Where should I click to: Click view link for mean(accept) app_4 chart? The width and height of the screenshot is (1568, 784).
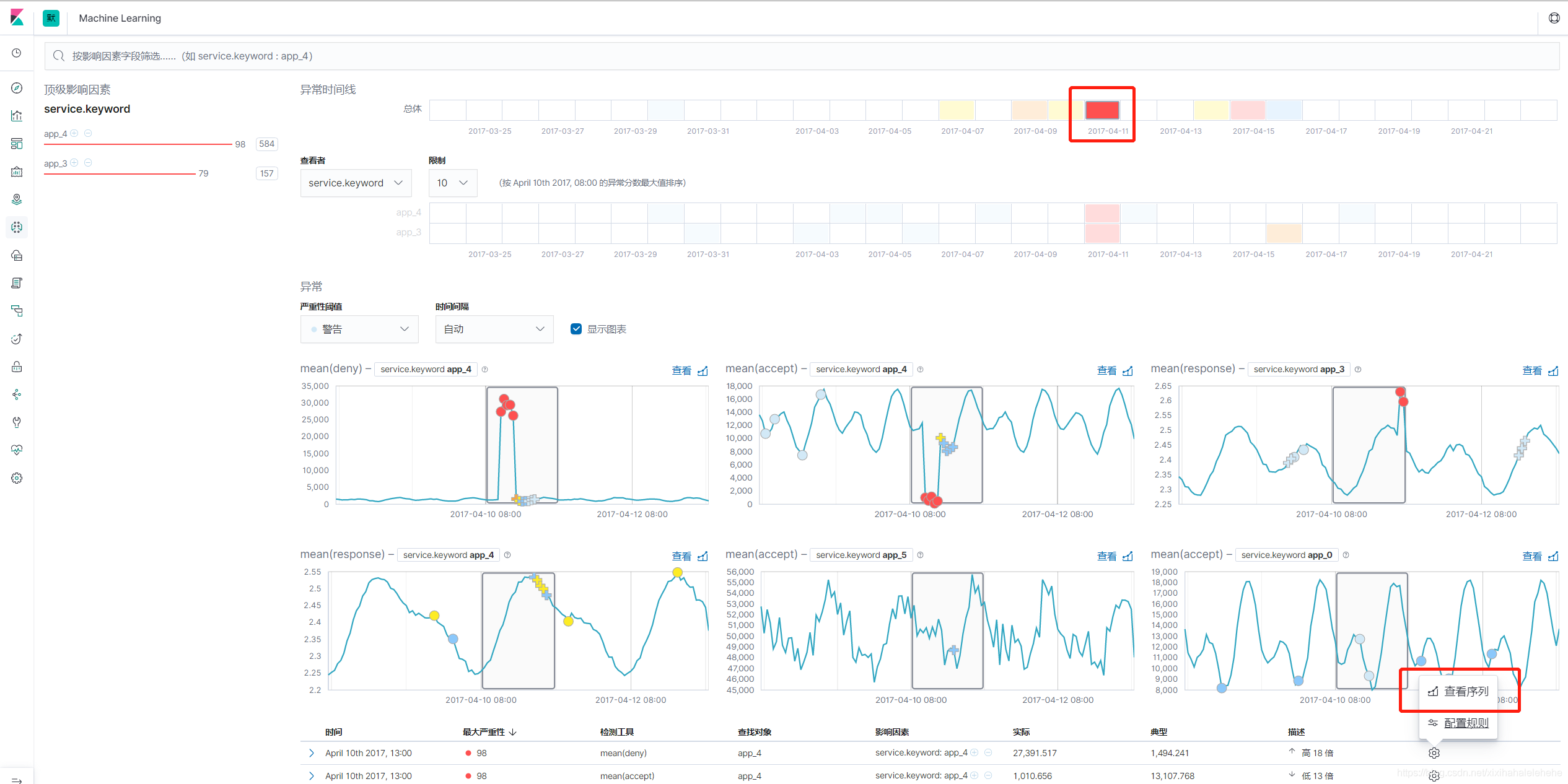1106,370
